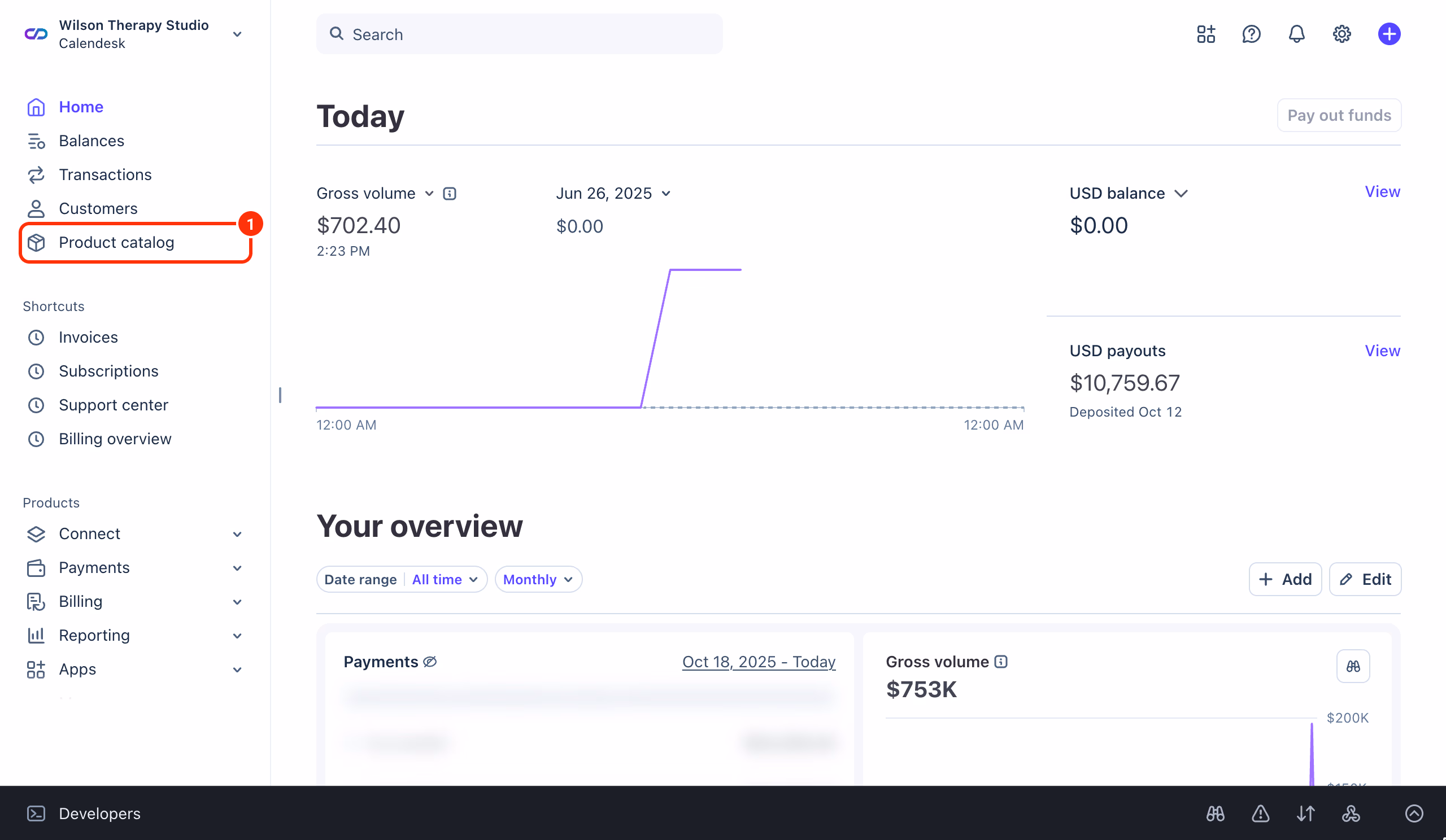Click the info icon beside overview Gross volume
Image resolution: width=1446 pixels, height=840 pixels.
pos(1001,662)
